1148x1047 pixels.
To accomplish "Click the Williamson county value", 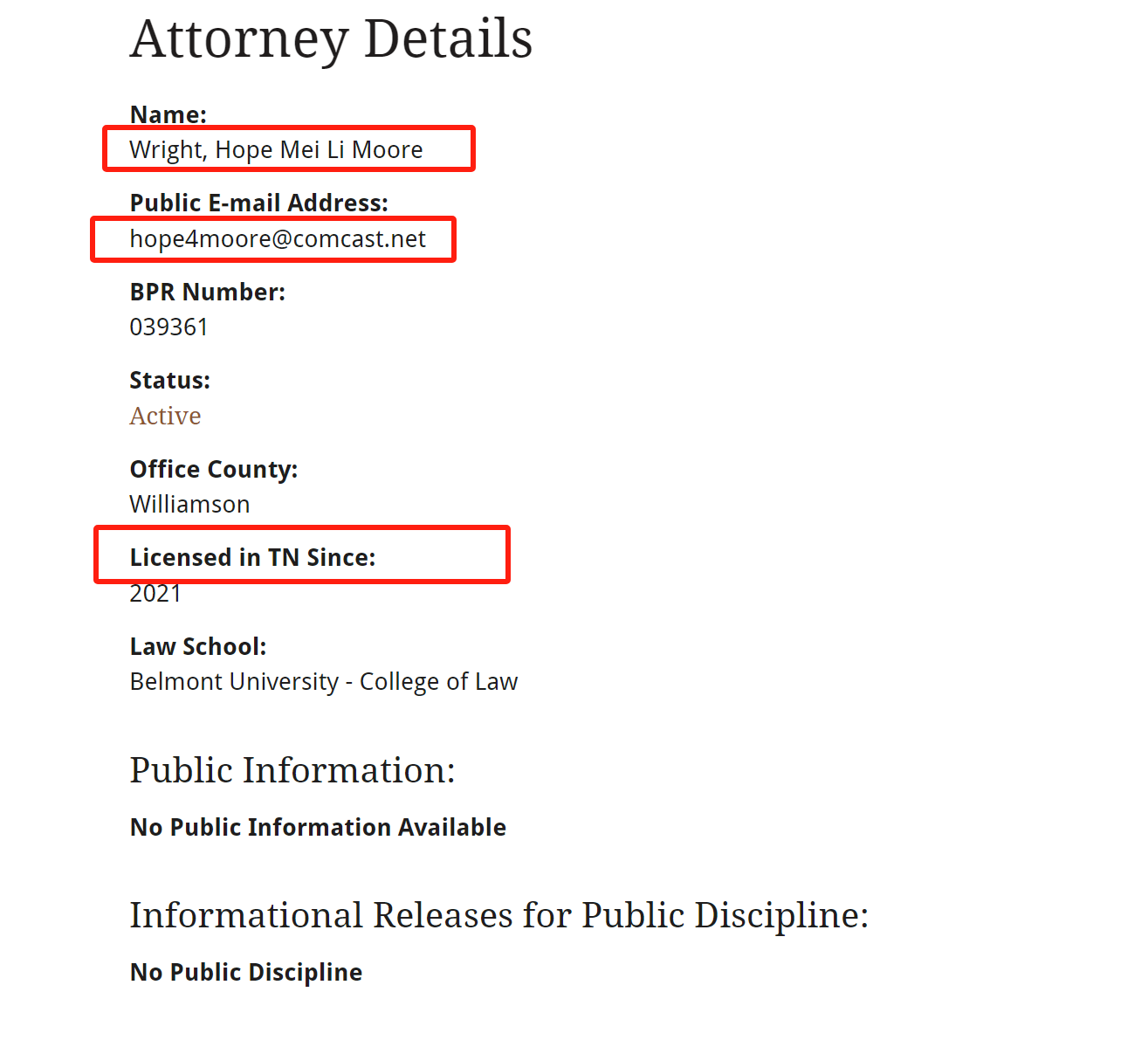I will point(189,505).
